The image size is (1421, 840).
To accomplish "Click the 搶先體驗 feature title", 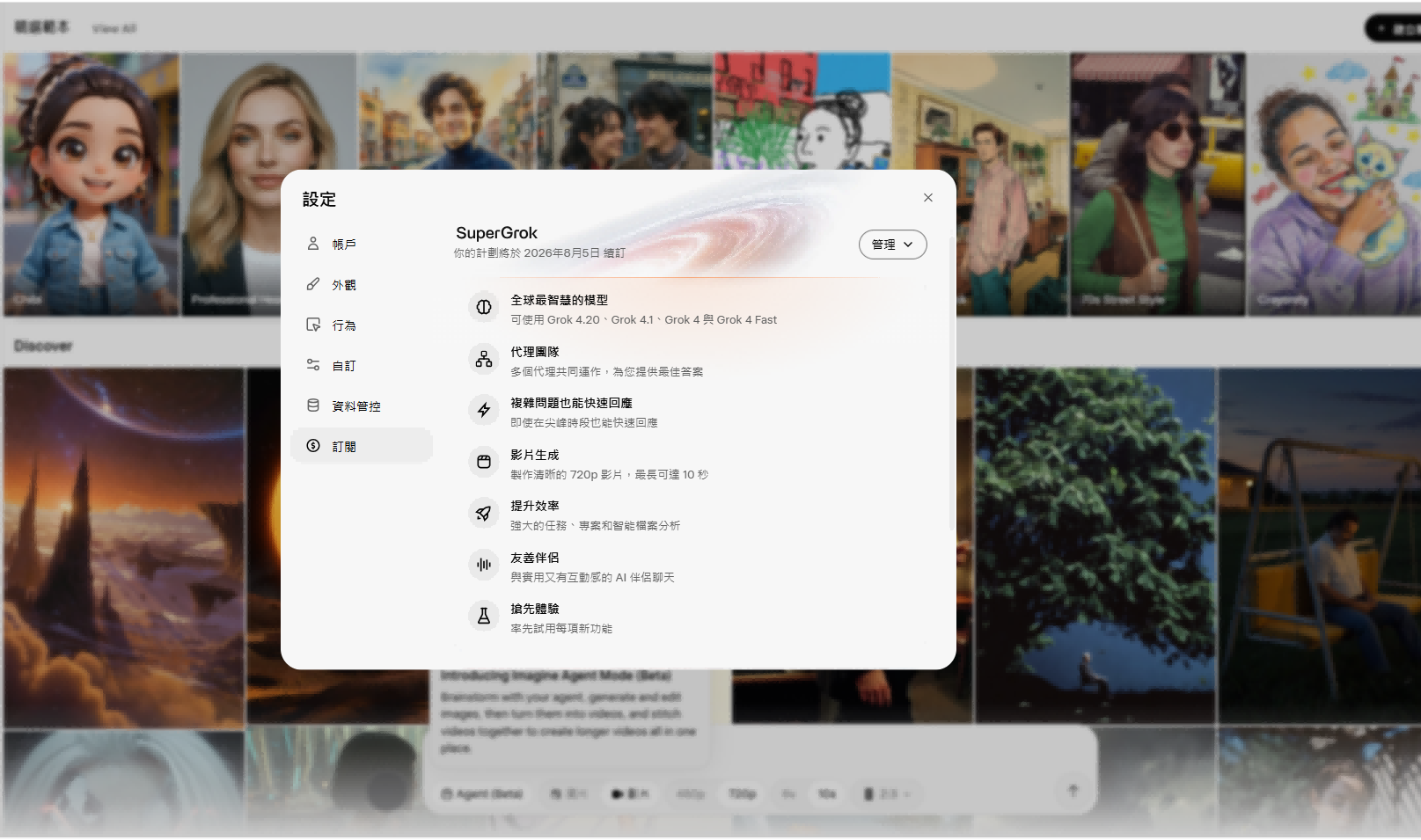I will click(535, 609).
